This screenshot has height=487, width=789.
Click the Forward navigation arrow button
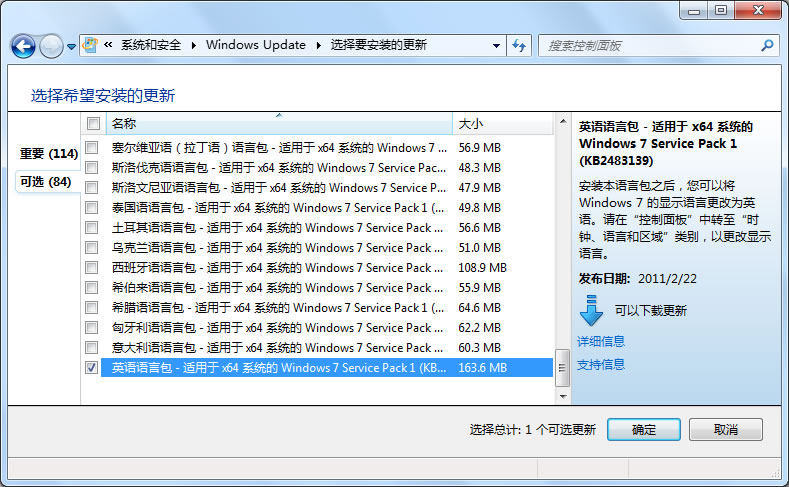51,46
